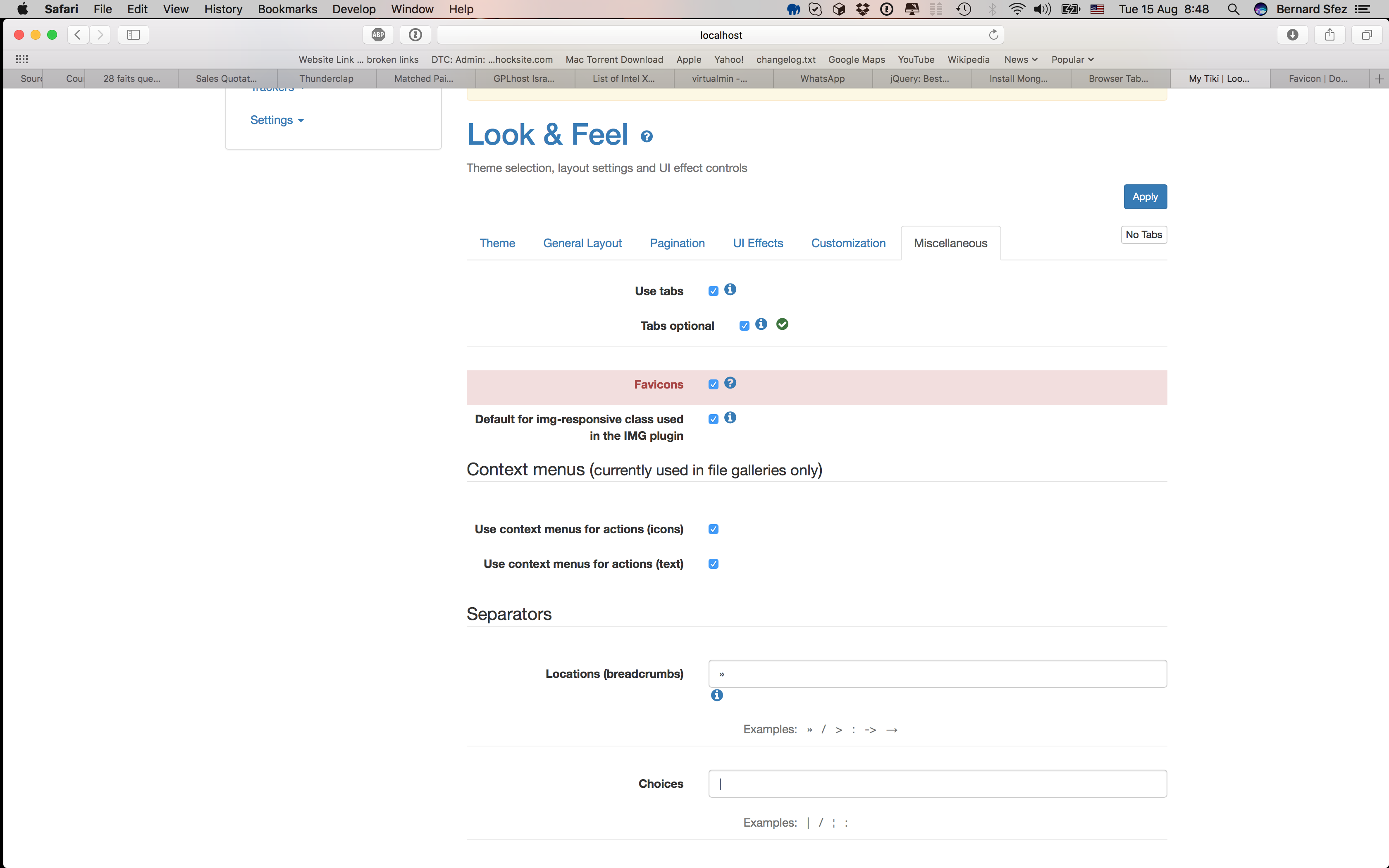The width and height of the screenshot is (1389, 868).
Task: Click the Safari forward navigation arrow
Action: click(100, 34)
